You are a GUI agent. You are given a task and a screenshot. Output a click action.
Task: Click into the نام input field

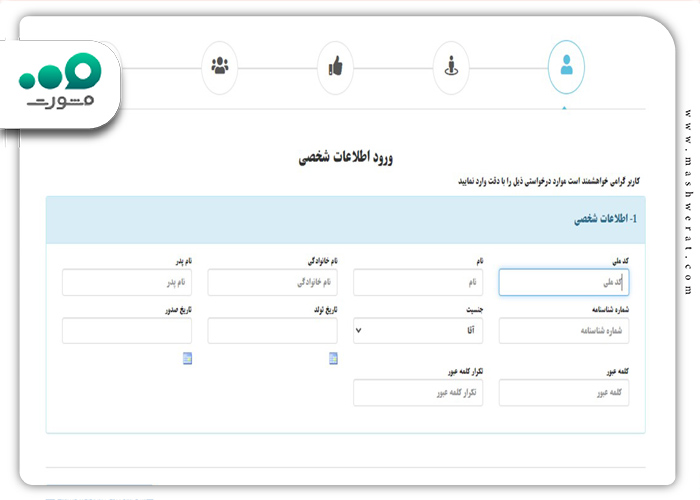coord(418,282)
